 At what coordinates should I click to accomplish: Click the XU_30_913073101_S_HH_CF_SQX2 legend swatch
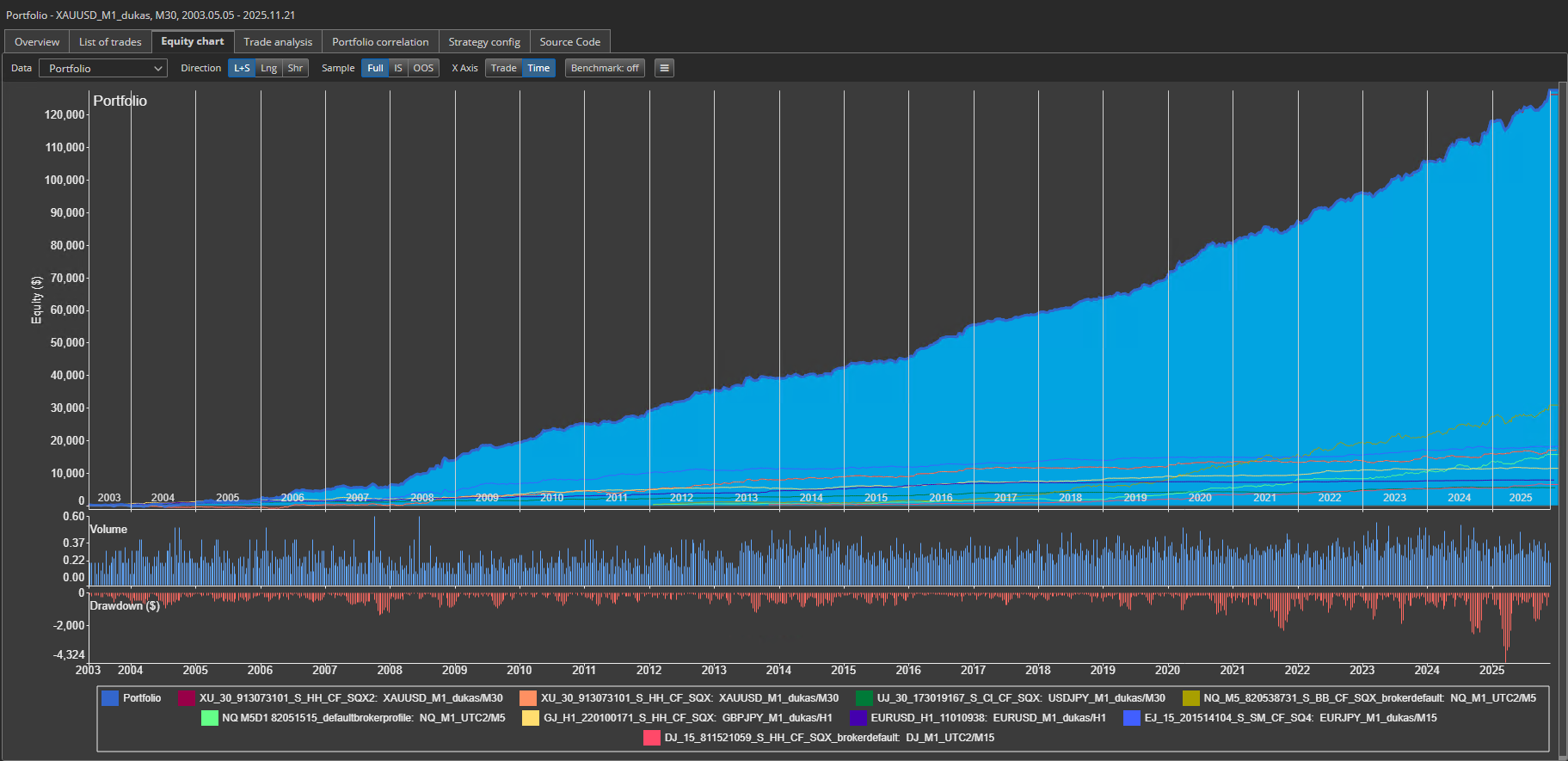click(187, 698)
